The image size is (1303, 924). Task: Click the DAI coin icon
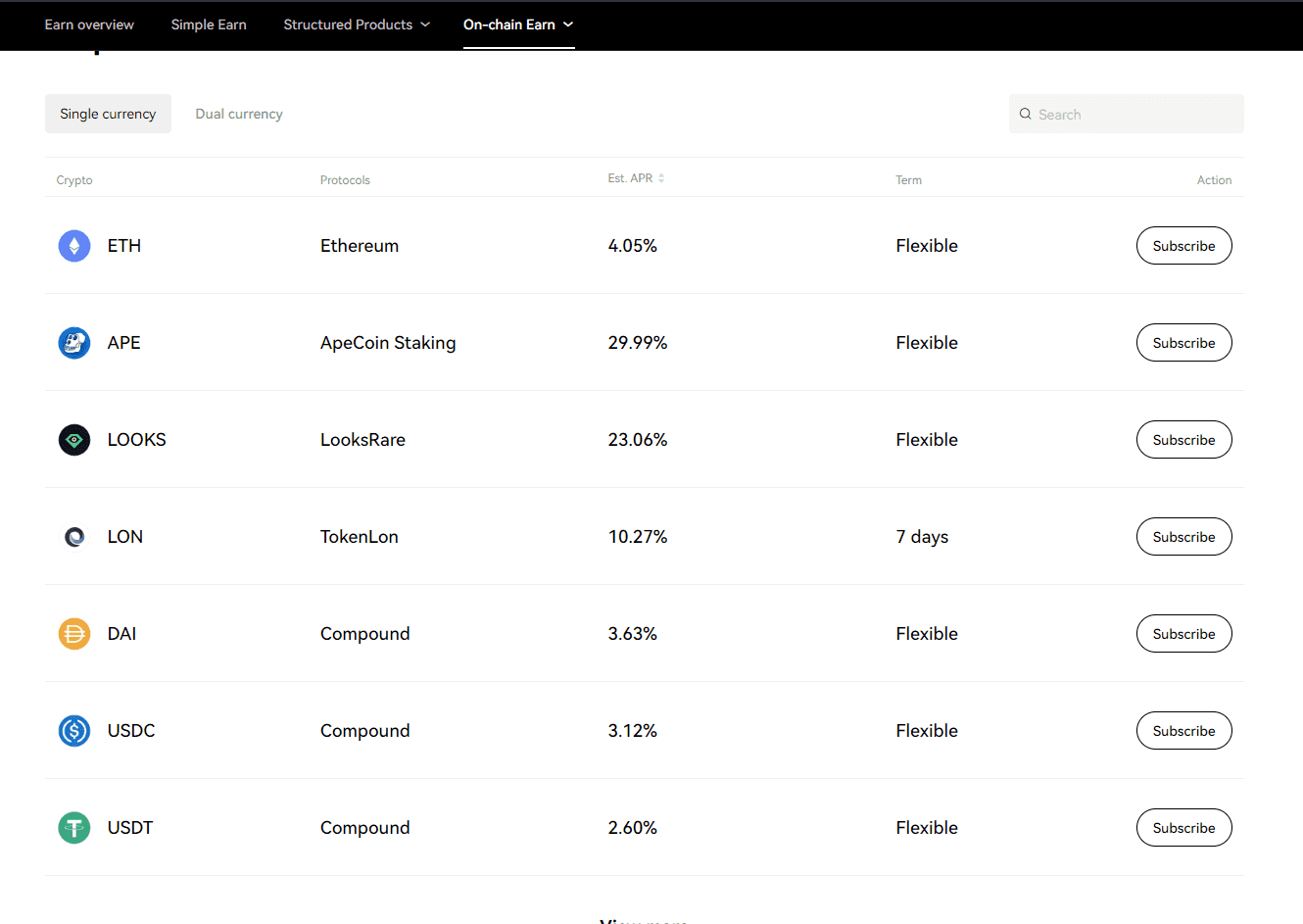[x=74, y=634]
